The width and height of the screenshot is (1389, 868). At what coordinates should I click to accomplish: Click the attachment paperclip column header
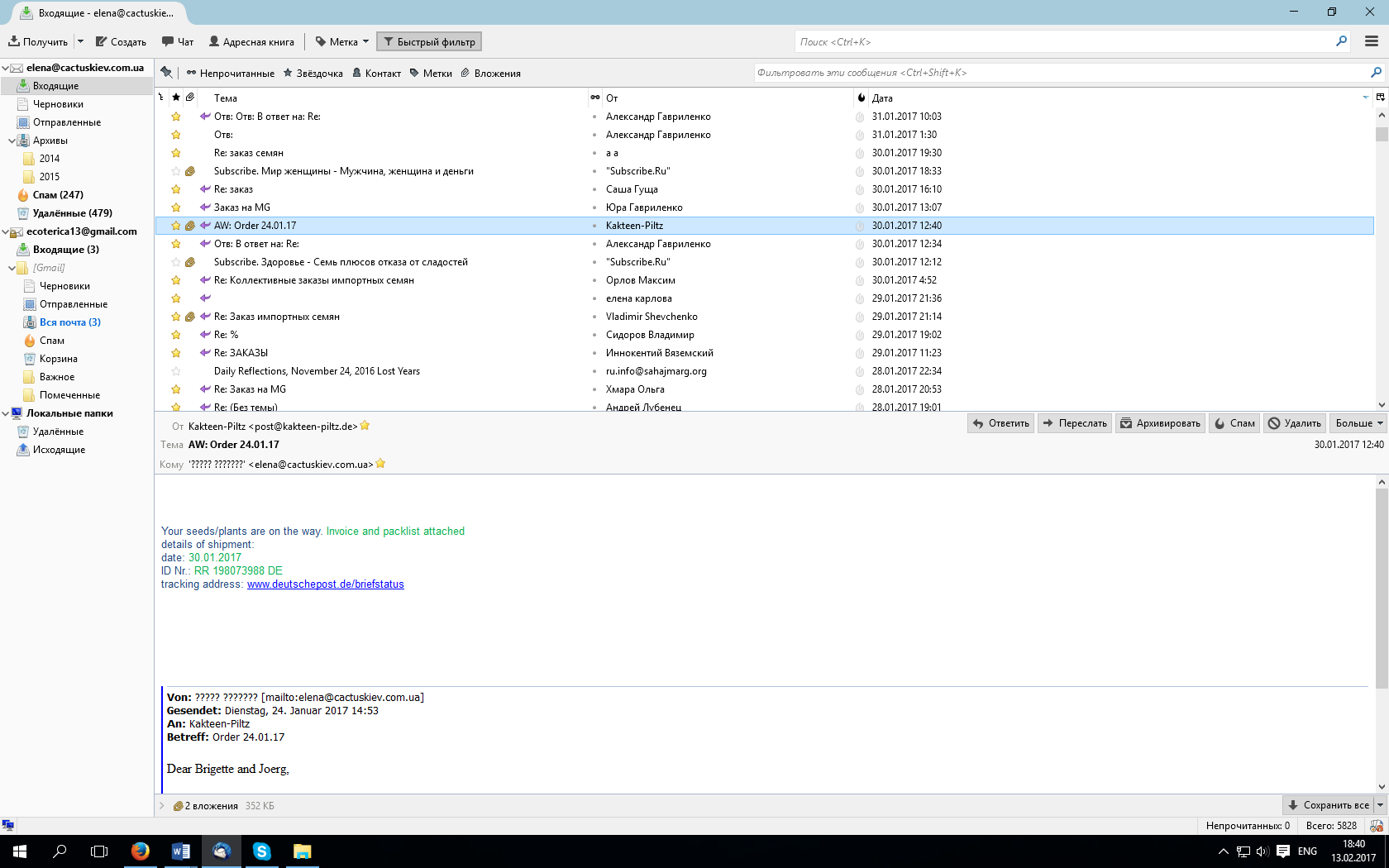point(190,98)
